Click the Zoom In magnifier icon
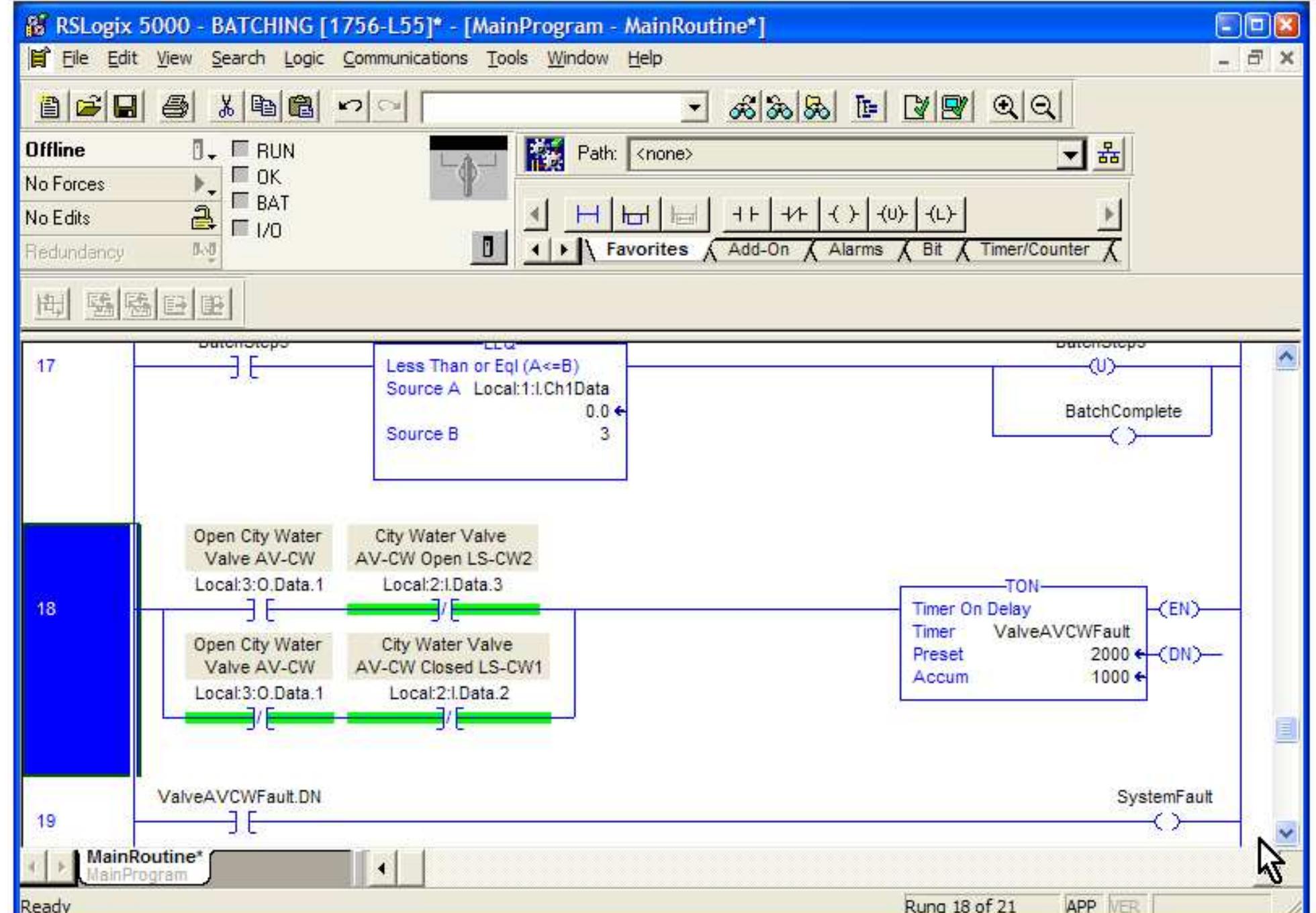1316x913 pixels. (x=1004, y=107)
